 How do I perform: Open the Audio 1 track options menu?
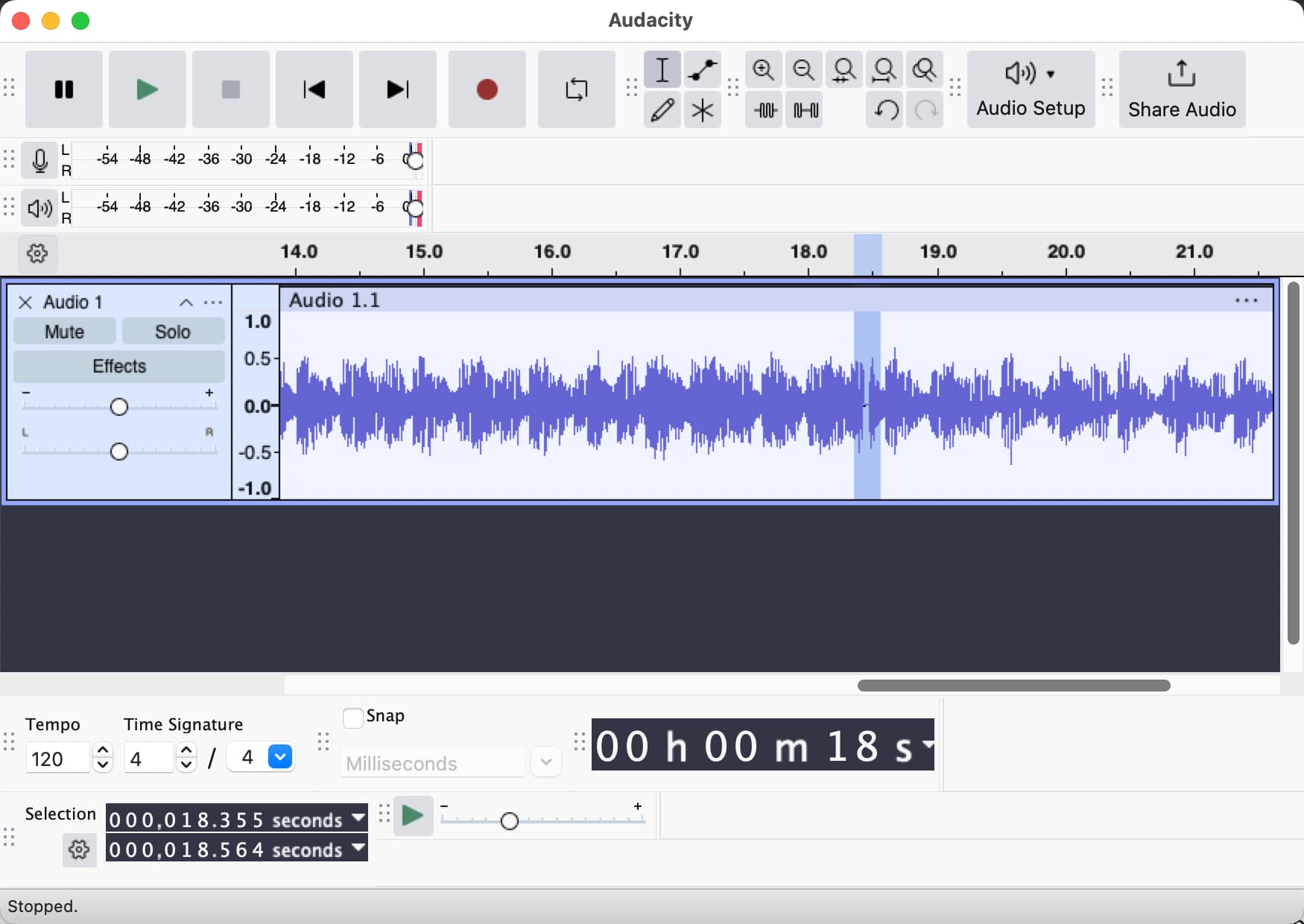tap(213, 302)
